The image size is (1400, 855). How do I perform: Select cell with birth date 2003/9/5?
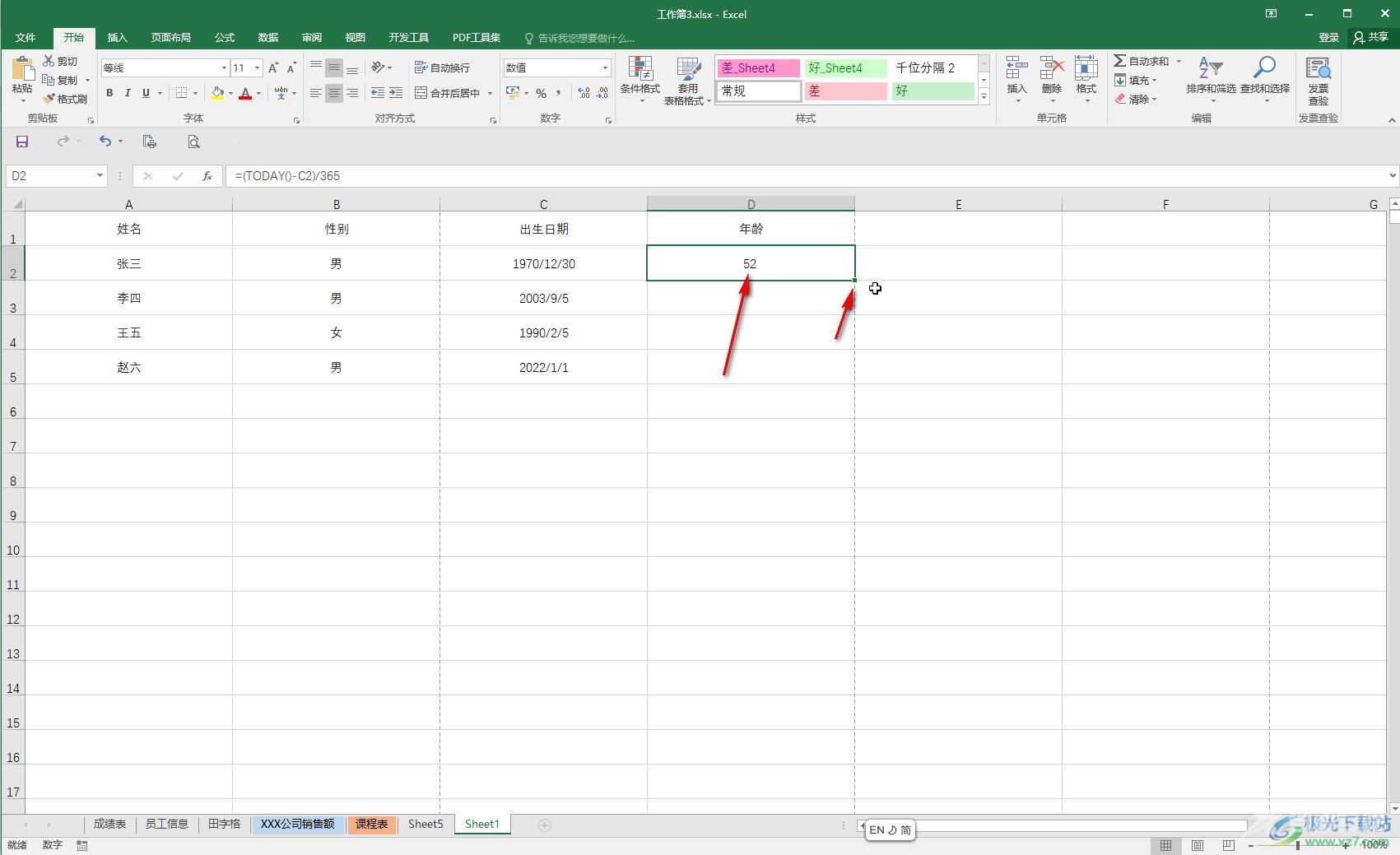coord(543,298)
